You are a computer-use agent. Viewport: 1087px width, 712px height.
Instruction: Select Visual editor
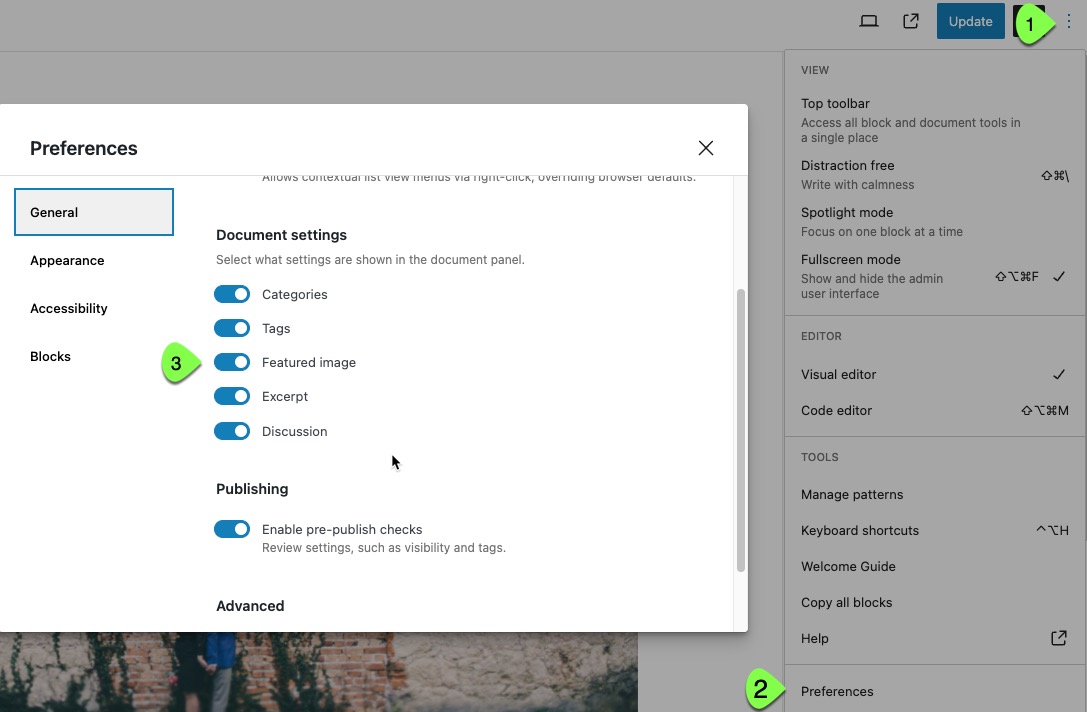coord(935,374)
